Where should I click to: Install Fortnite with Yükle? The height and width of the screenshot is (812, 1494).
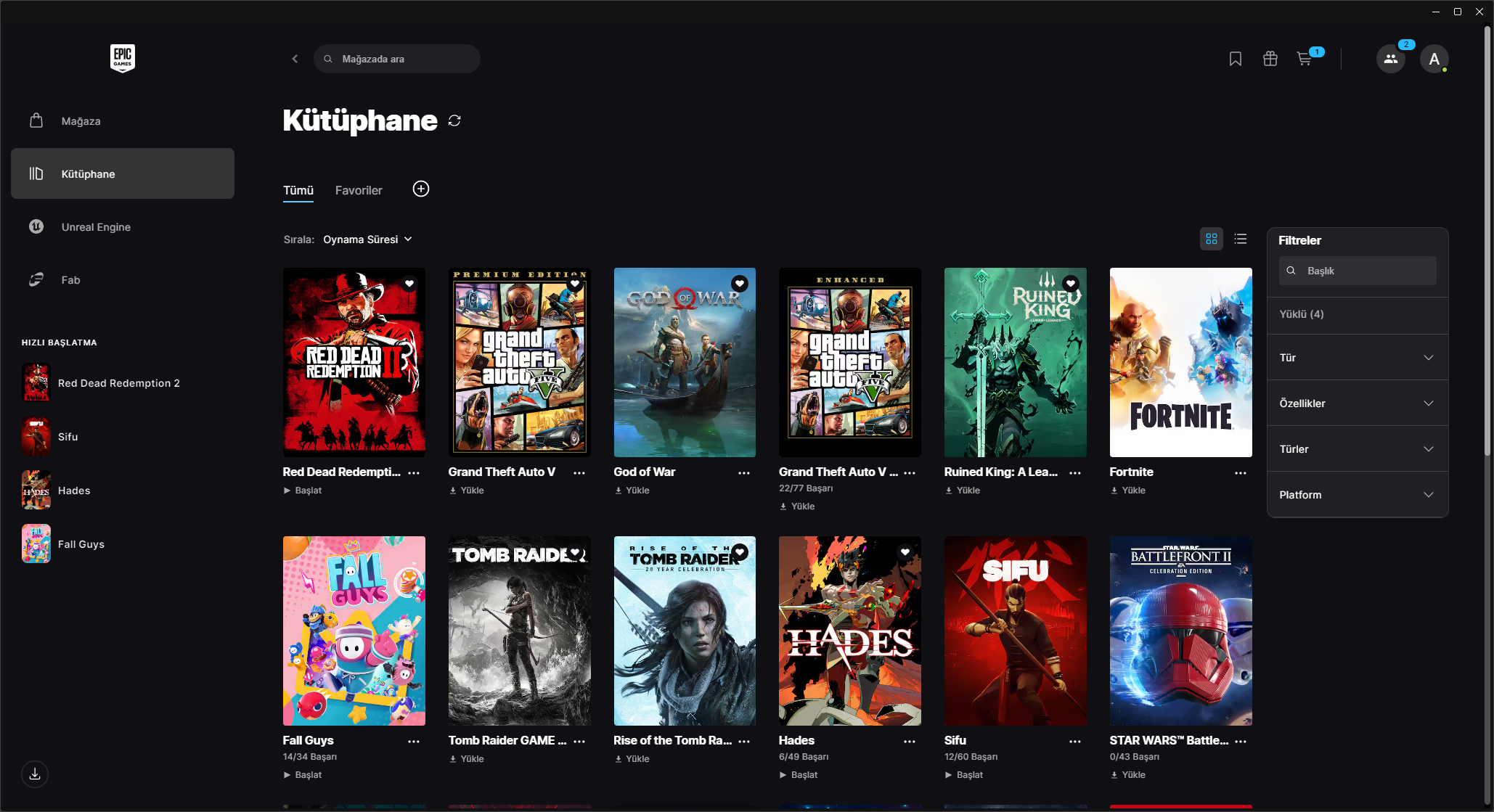click(x=1127, y=491)
